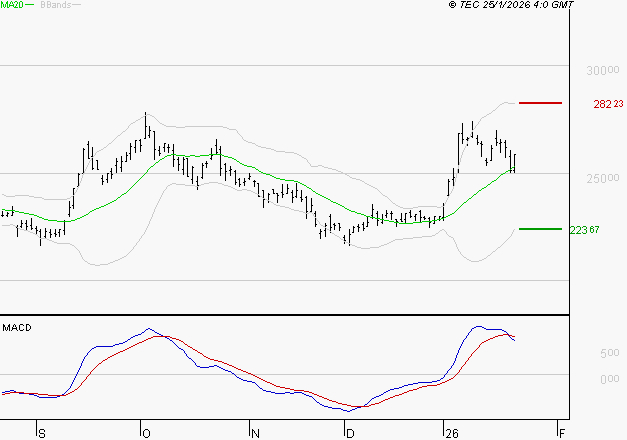Viewport: 627px width, 440px height.
Task: Click the red 282.23 resistance value
Action: coord(608,104)
